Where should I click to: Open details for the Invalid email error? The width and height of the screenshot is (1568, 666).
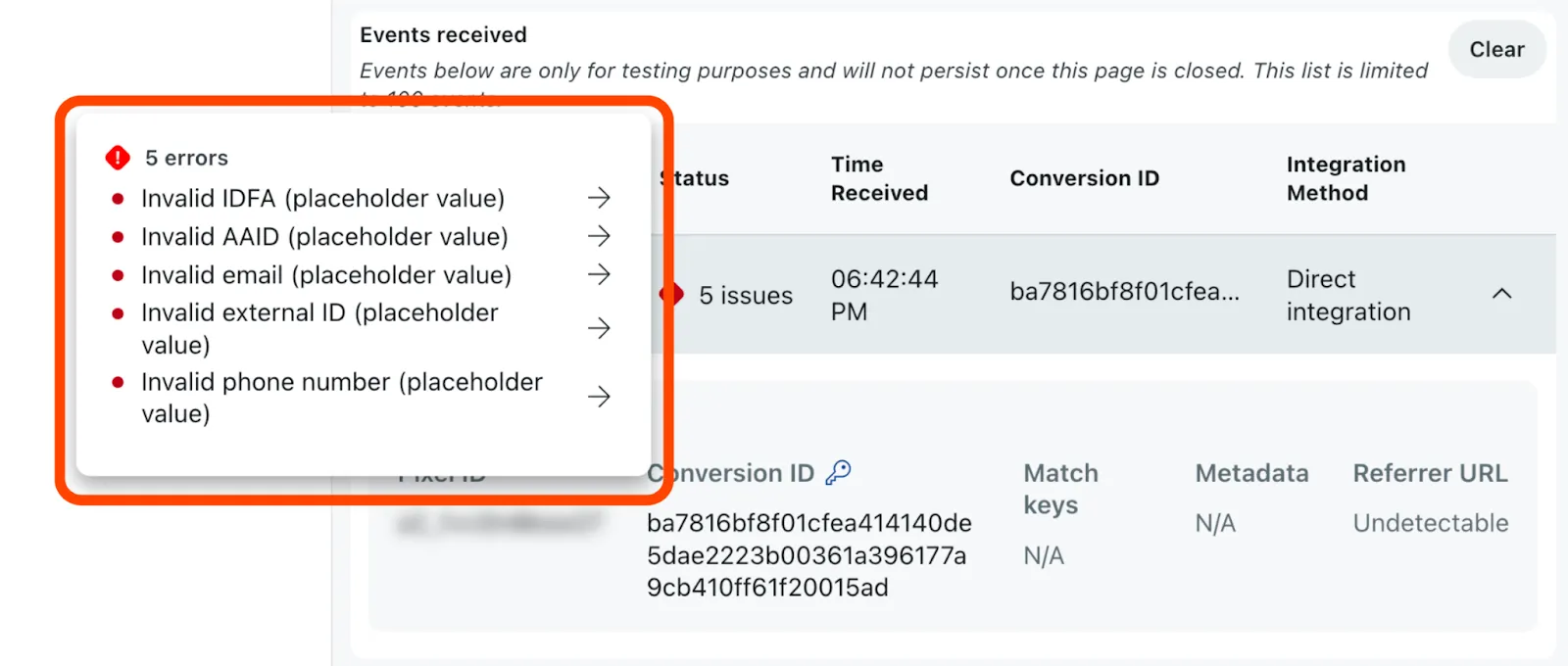pyautogui.click(x=599, y=275)
